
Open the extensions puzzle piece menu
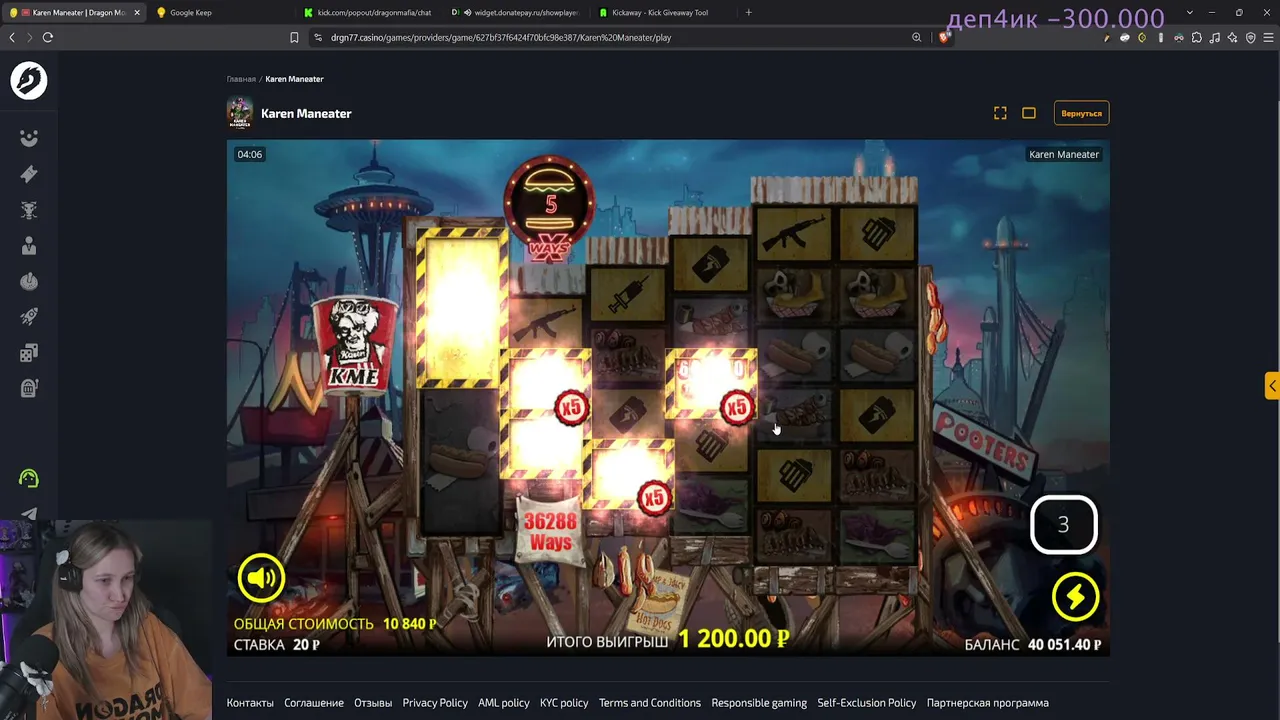pyautogui.click(x=1196, y=38)
